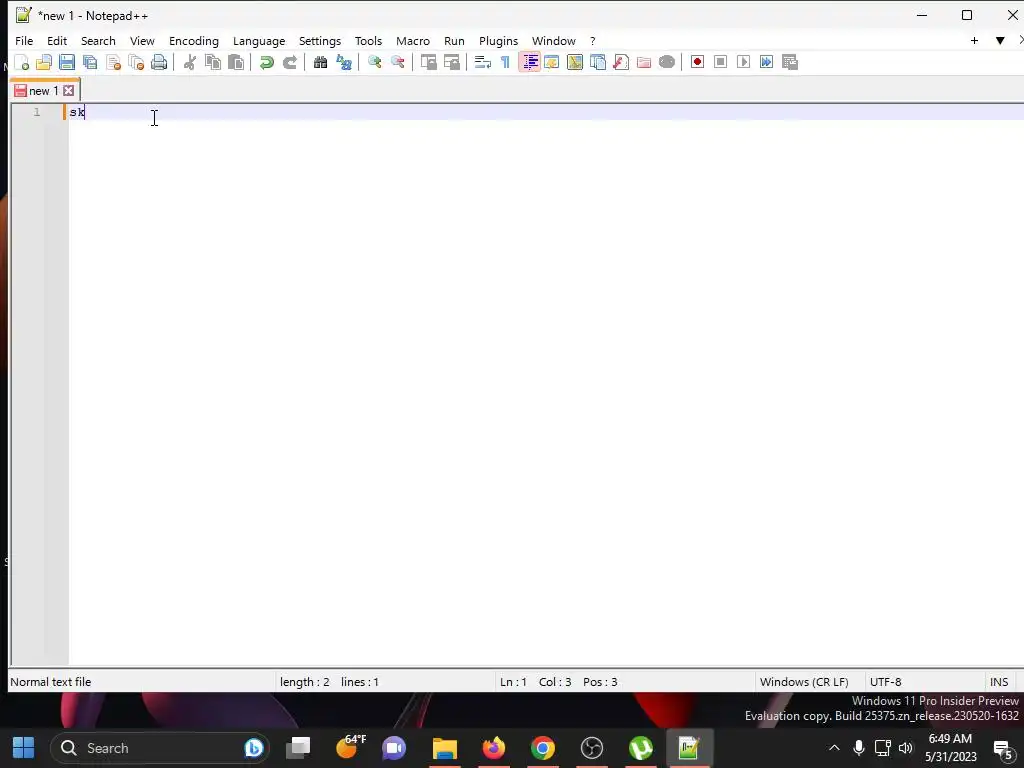Open the ? help menu

click(592, 40)
